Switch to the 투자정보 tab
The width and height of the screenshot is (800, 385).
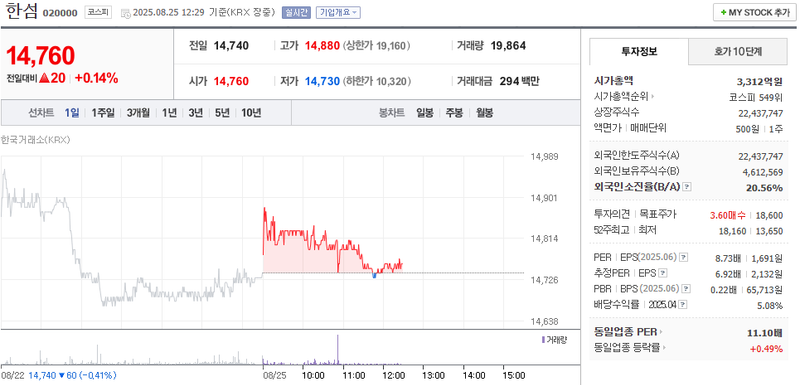click(639, 51)
